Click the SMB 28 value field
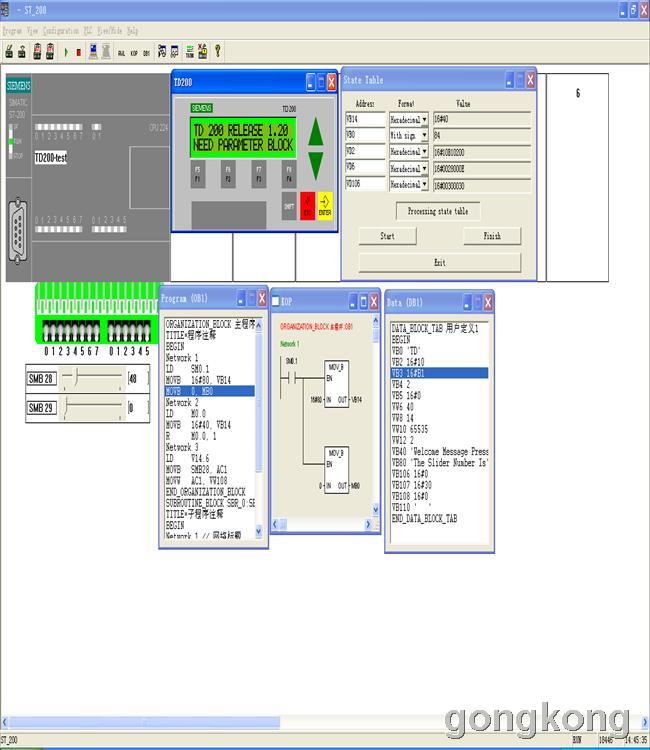Viewport: 650px width, 750px height. pyautogui.click(x=138, y=378)
